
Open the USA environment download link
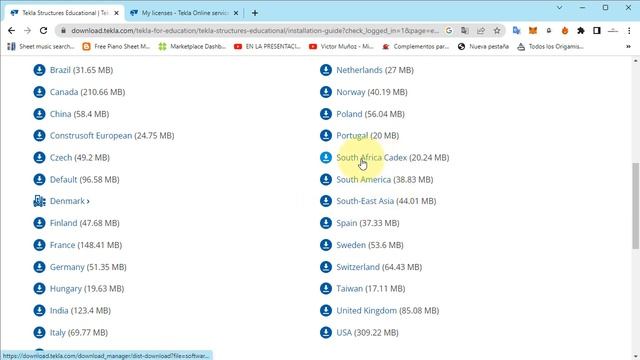point(344,333)
